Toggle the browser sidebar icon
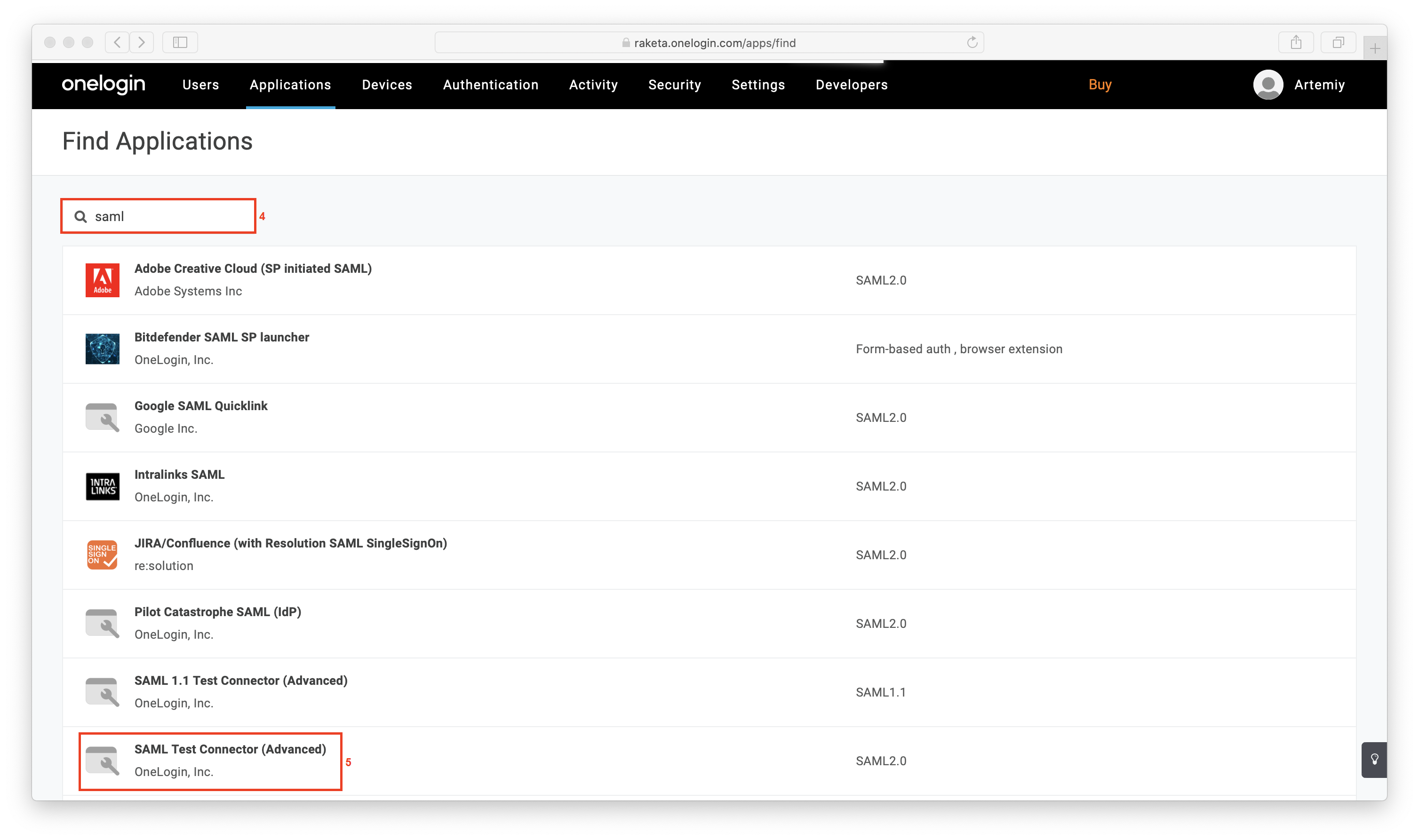Screen dimensions: 1419x840 (180, 42)
